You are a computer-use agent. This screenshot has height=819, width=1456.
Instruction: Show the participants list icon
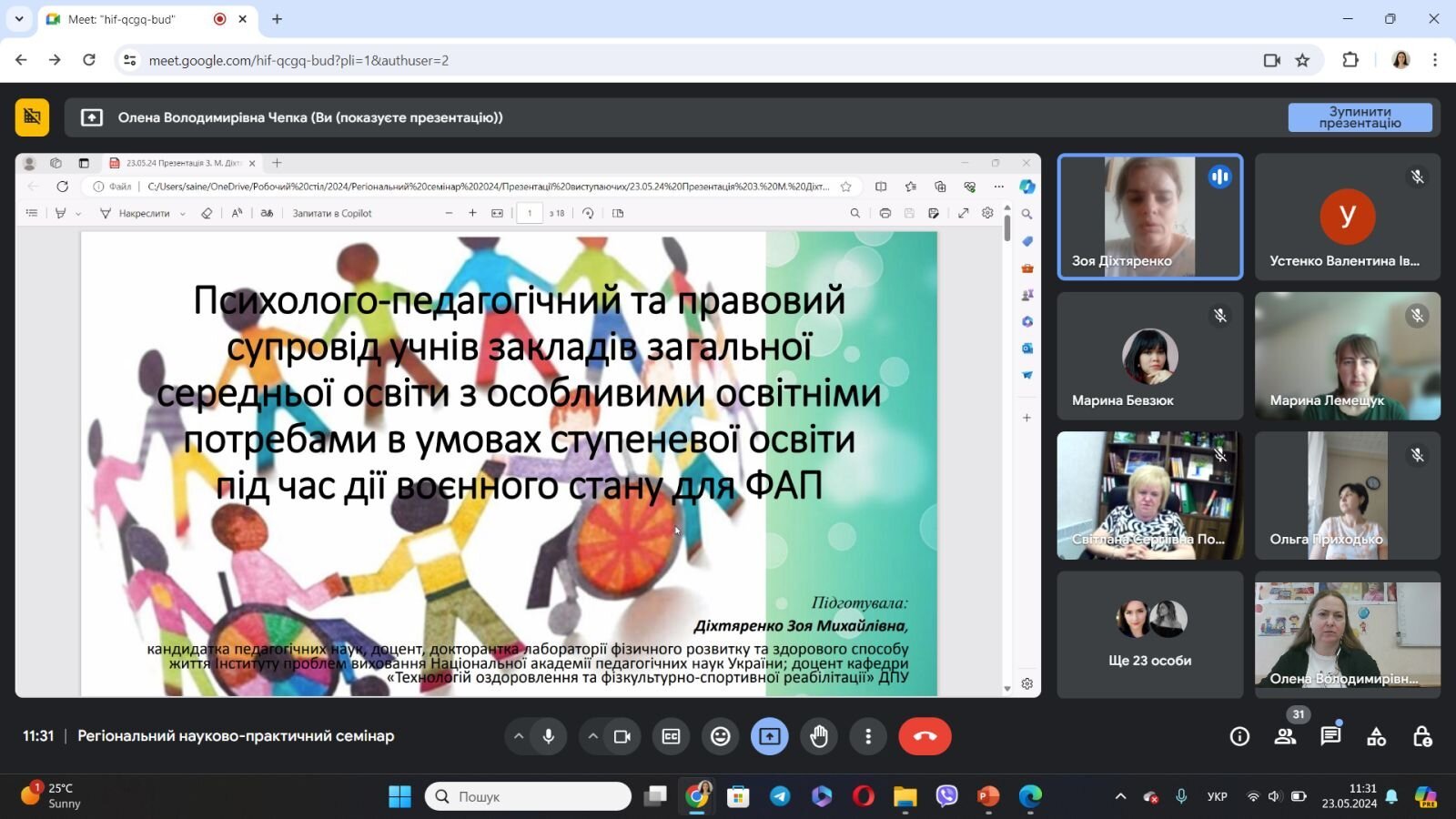(1285, 736)
